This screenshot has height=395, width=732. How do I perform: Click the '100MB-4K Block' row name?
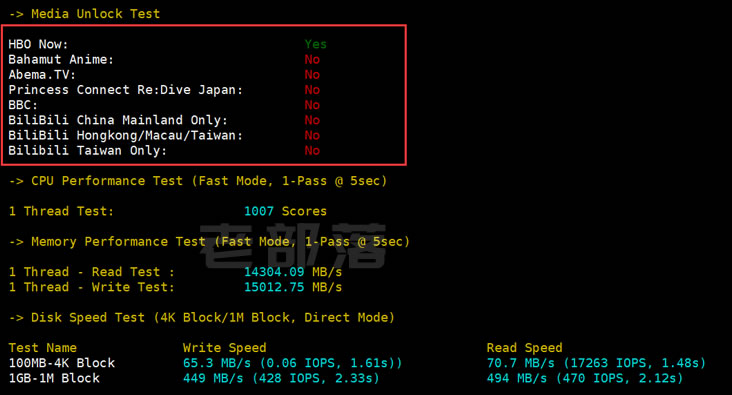[x=62, y=363]
